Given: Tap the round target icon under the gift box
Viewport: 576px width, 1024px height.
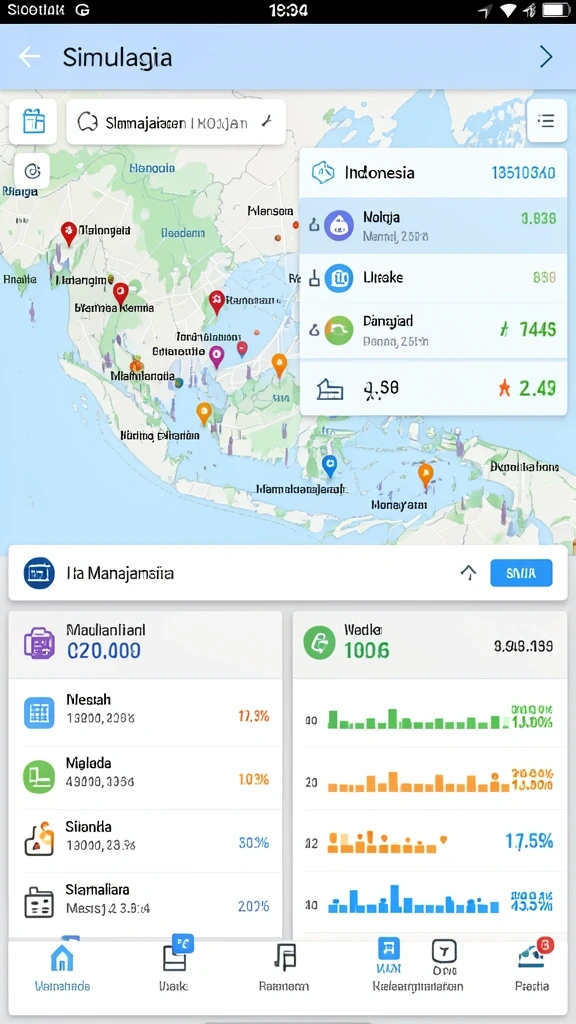Looking at the screenshot, I should pos(32,172).
